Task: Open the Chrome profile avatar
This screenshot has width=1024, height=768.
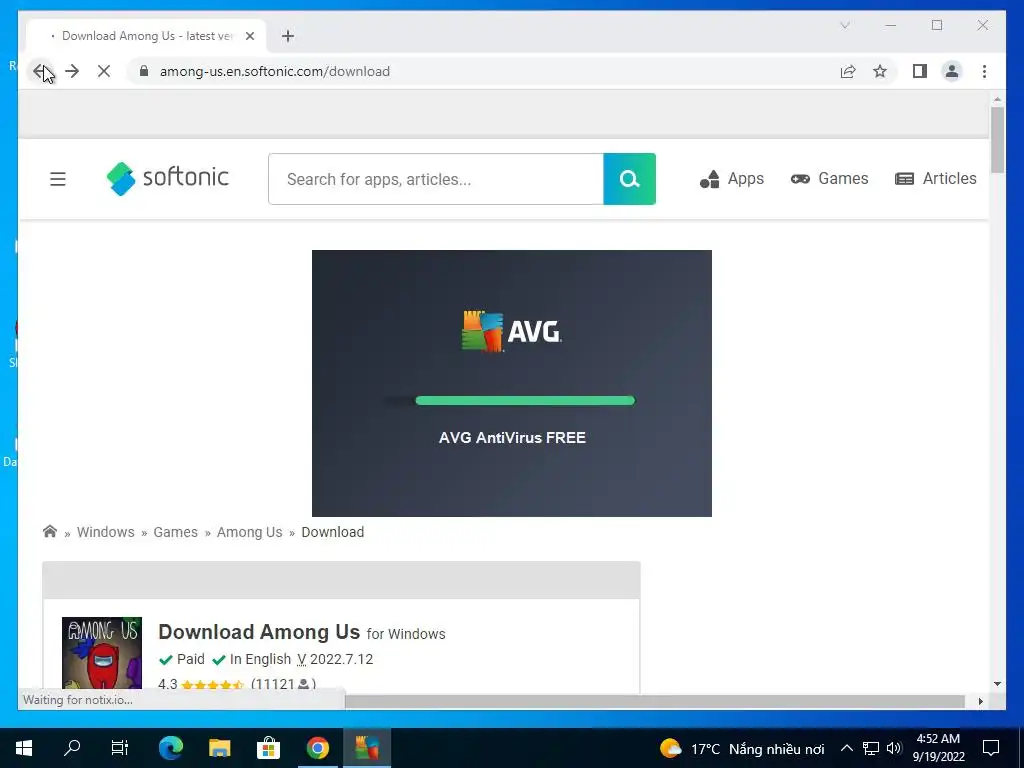Action: (952, 71)
